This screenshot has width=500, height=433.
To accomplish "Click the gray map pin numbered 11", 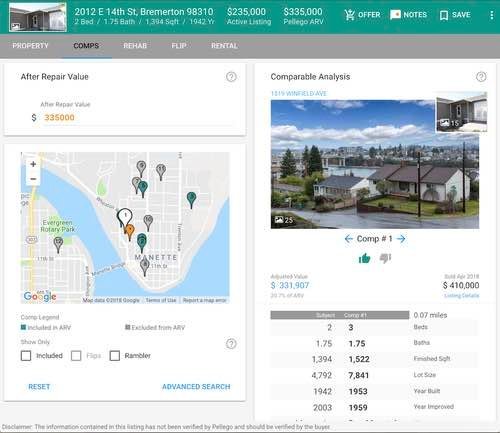I will (161, 171).
